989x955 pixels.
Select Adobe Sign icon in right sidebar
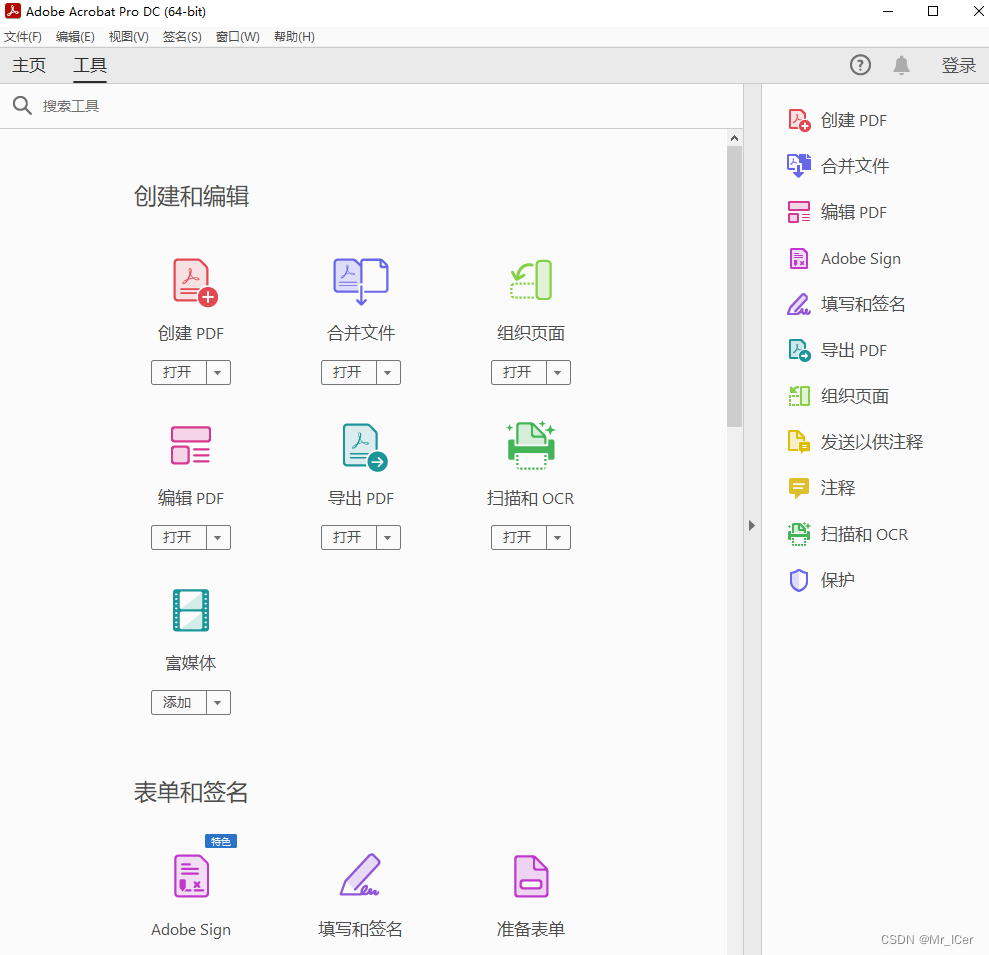click(799, 258)
